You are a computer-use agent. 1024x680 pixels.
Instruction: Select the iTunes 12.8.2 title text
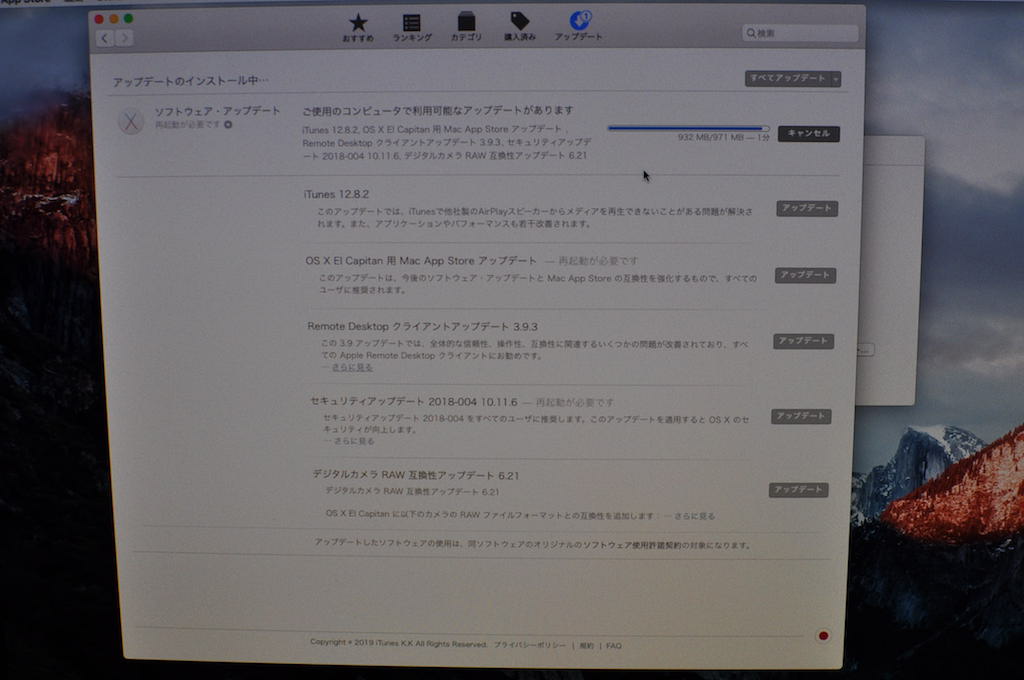tap(336, 194)
